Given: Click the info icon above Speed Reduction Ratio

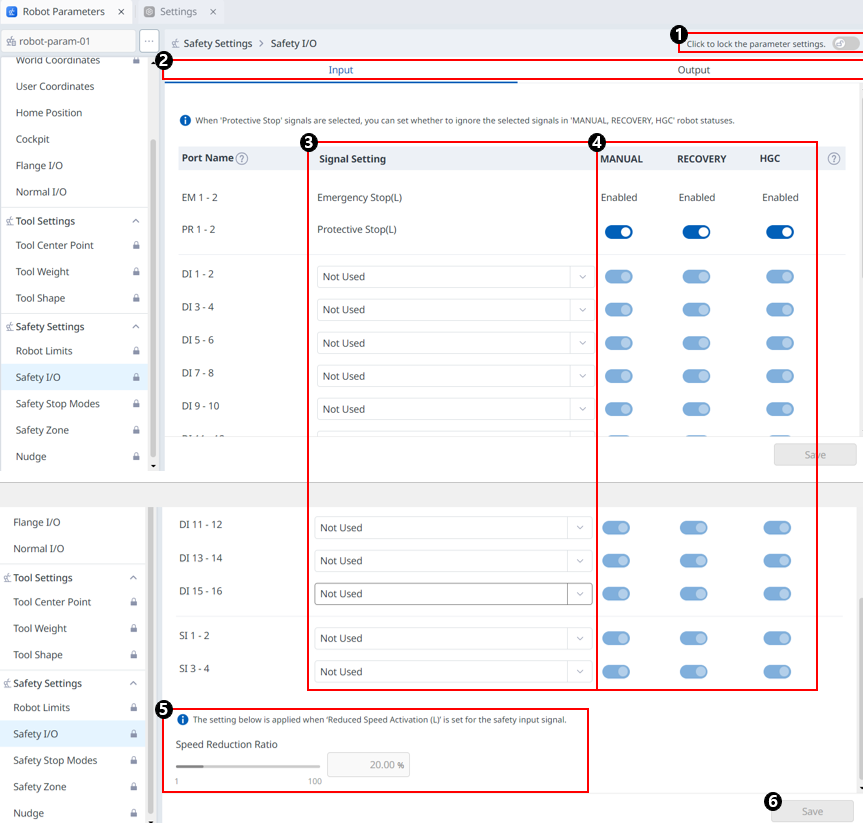Looking at the screenshot, I should [x=183, y=719].
